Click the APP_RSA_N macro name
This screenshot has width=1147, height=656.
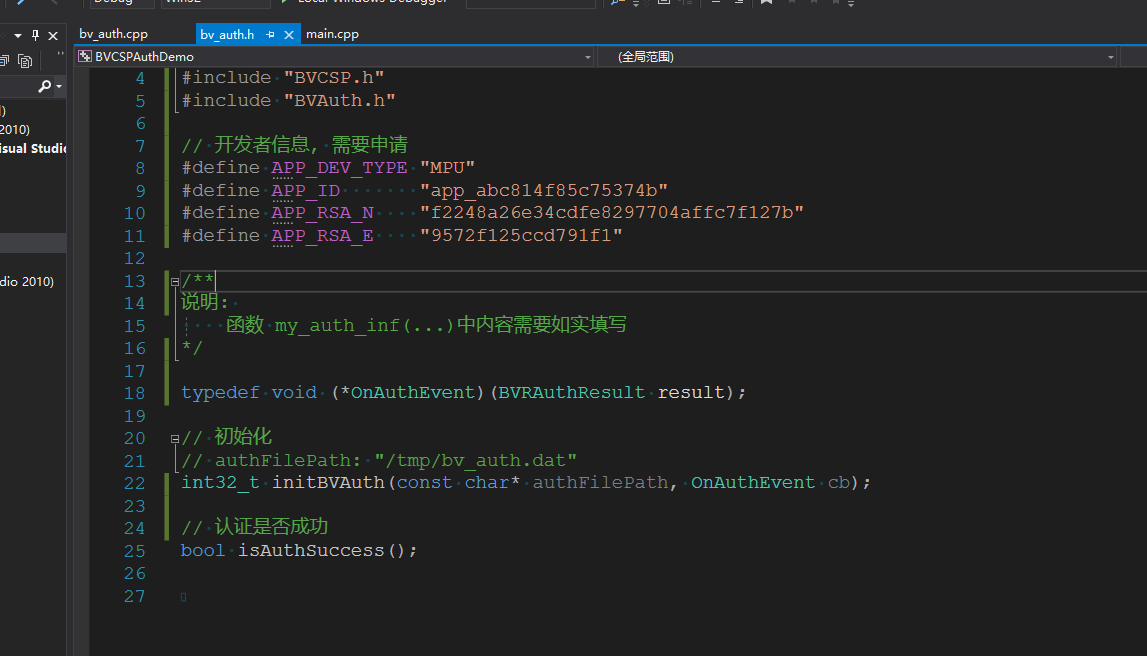point(322,212)
